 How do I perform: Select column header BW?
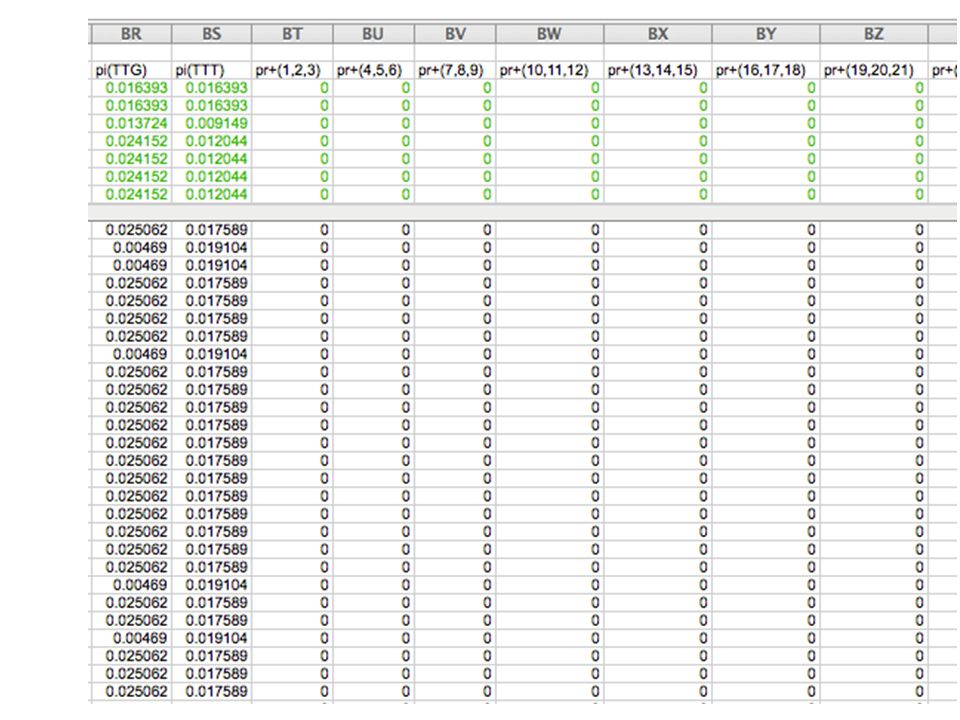pos(549,34)
